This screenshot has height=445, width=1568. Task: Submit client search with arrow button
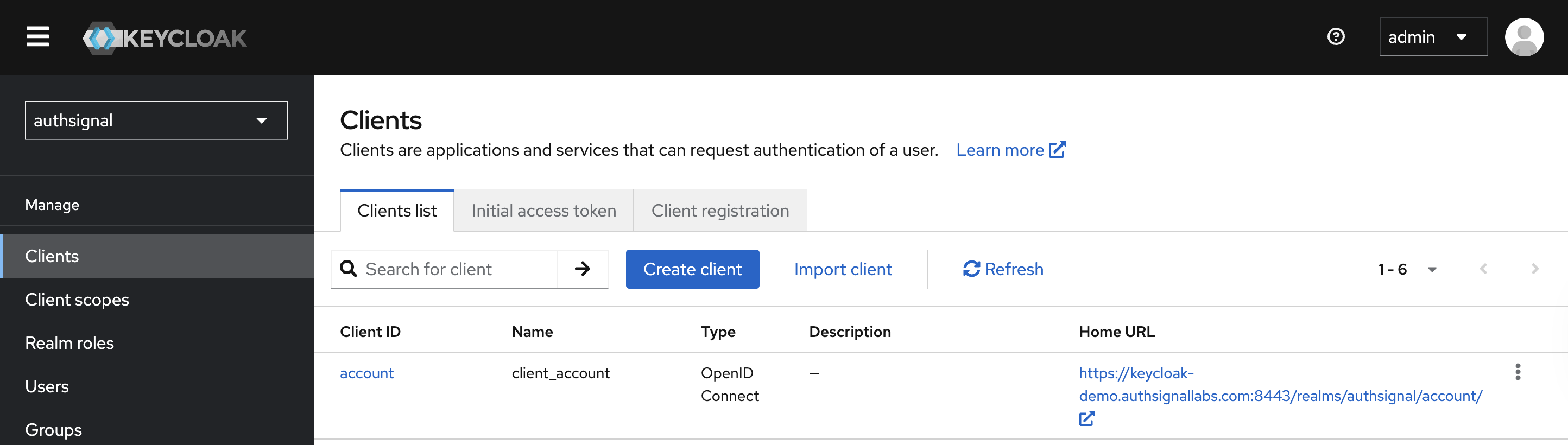pos(583,269)
